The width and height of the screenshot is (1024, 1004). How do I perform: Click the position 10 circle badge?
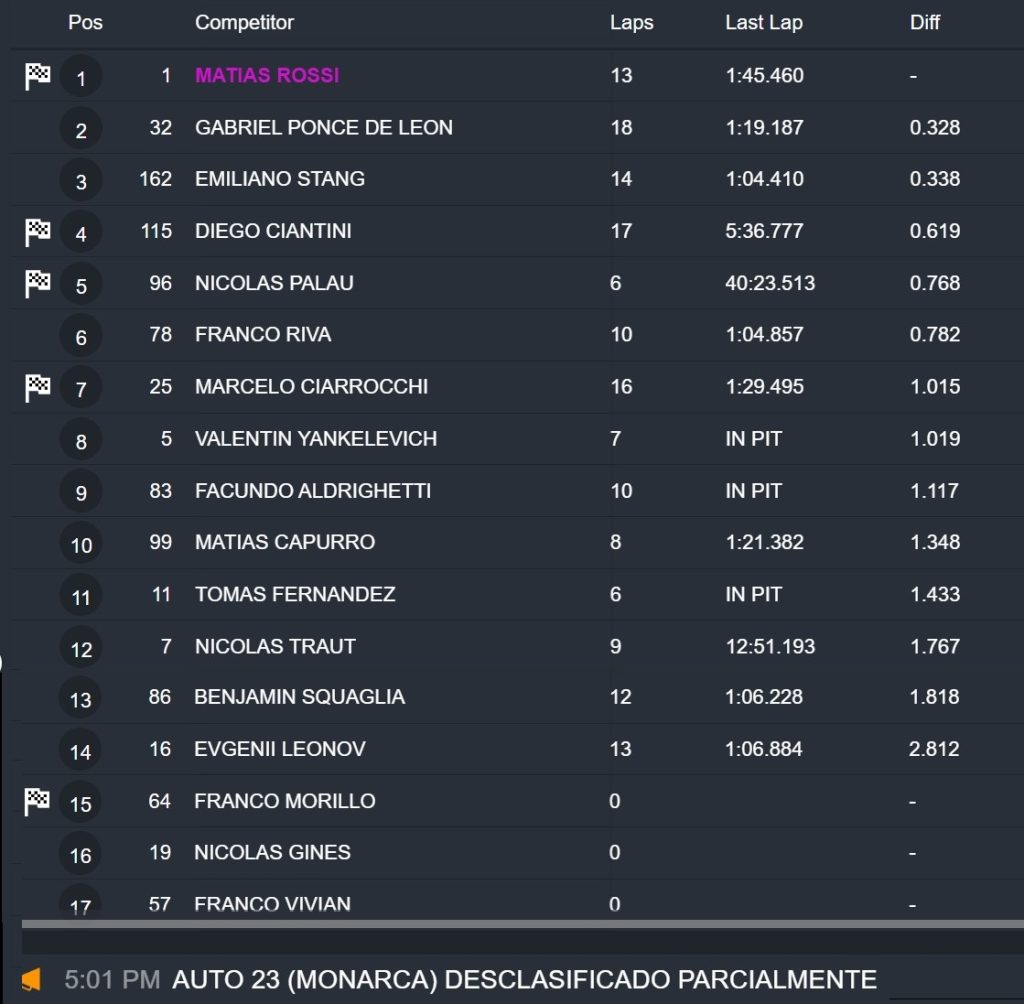click(x=81, y=543)
